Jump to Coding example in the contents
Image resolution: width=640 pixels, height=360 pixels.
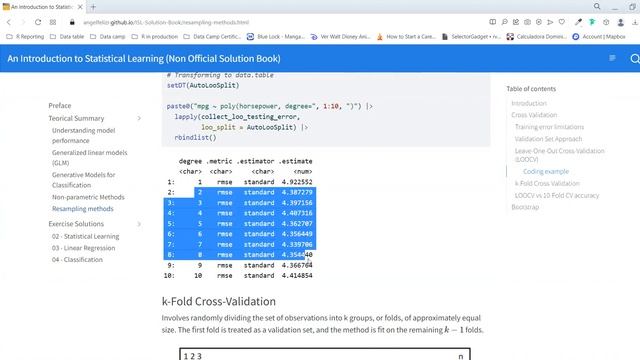tap(546, 171)
